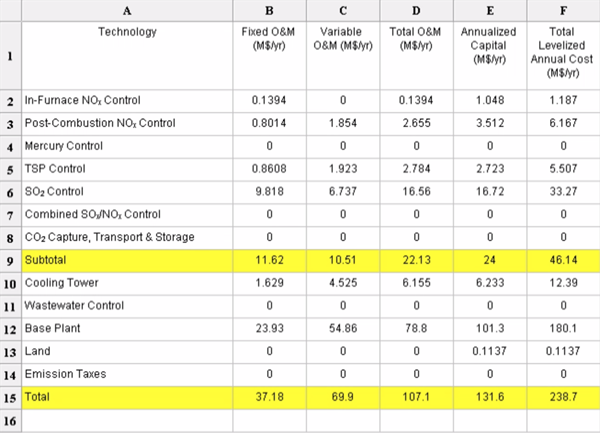This screenshot has height=433, width=600.
Task: Click the value 6.737
Action: pyautogui.click(x=343, y=192)
